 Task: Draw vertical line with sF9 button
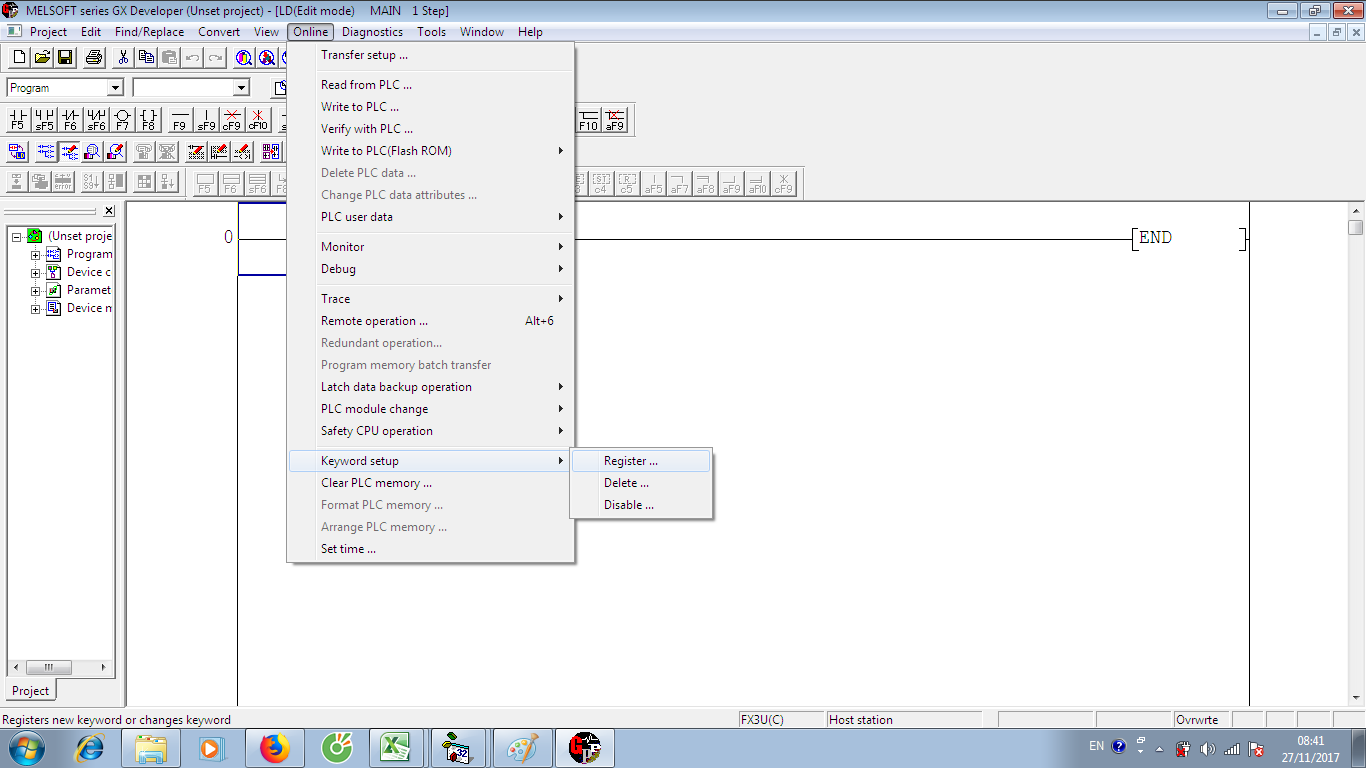coord(206,121)
